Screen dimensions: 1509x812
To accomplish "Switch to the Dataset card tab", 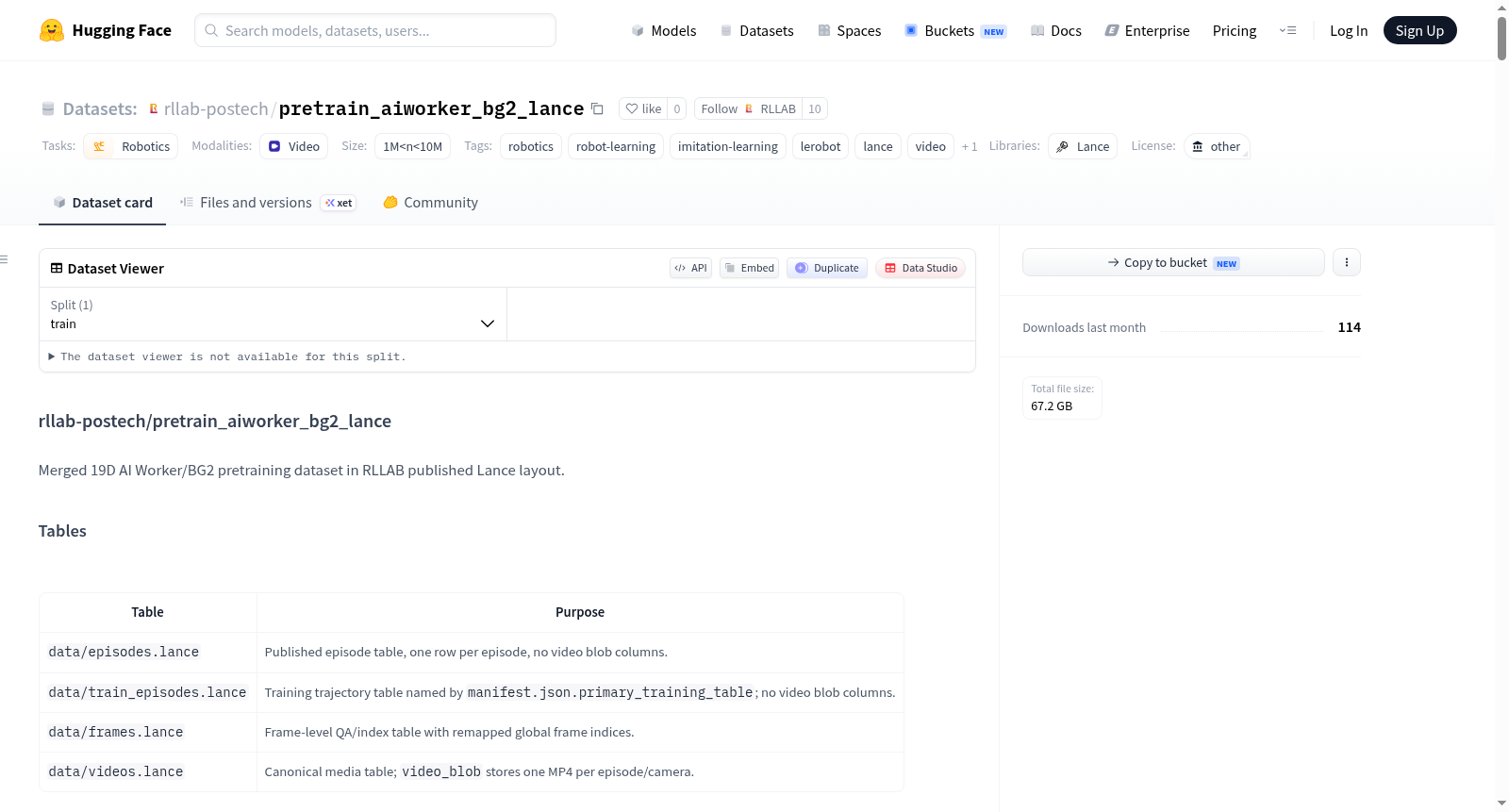I will 102,202.
